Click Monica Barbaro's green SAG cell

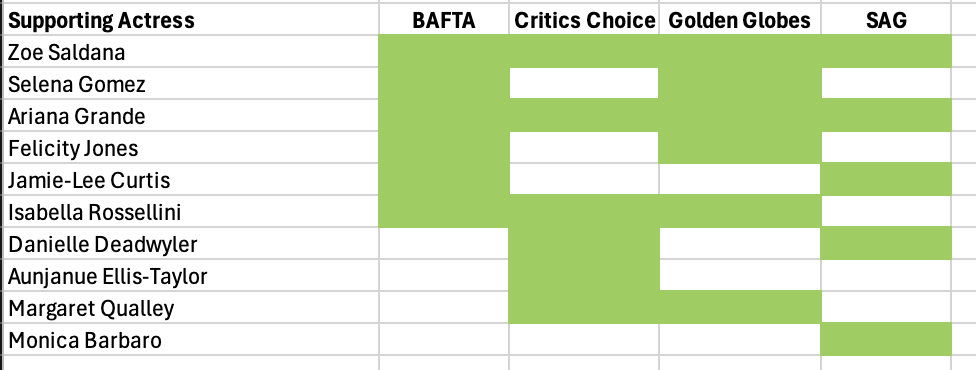tap(886, 339)
